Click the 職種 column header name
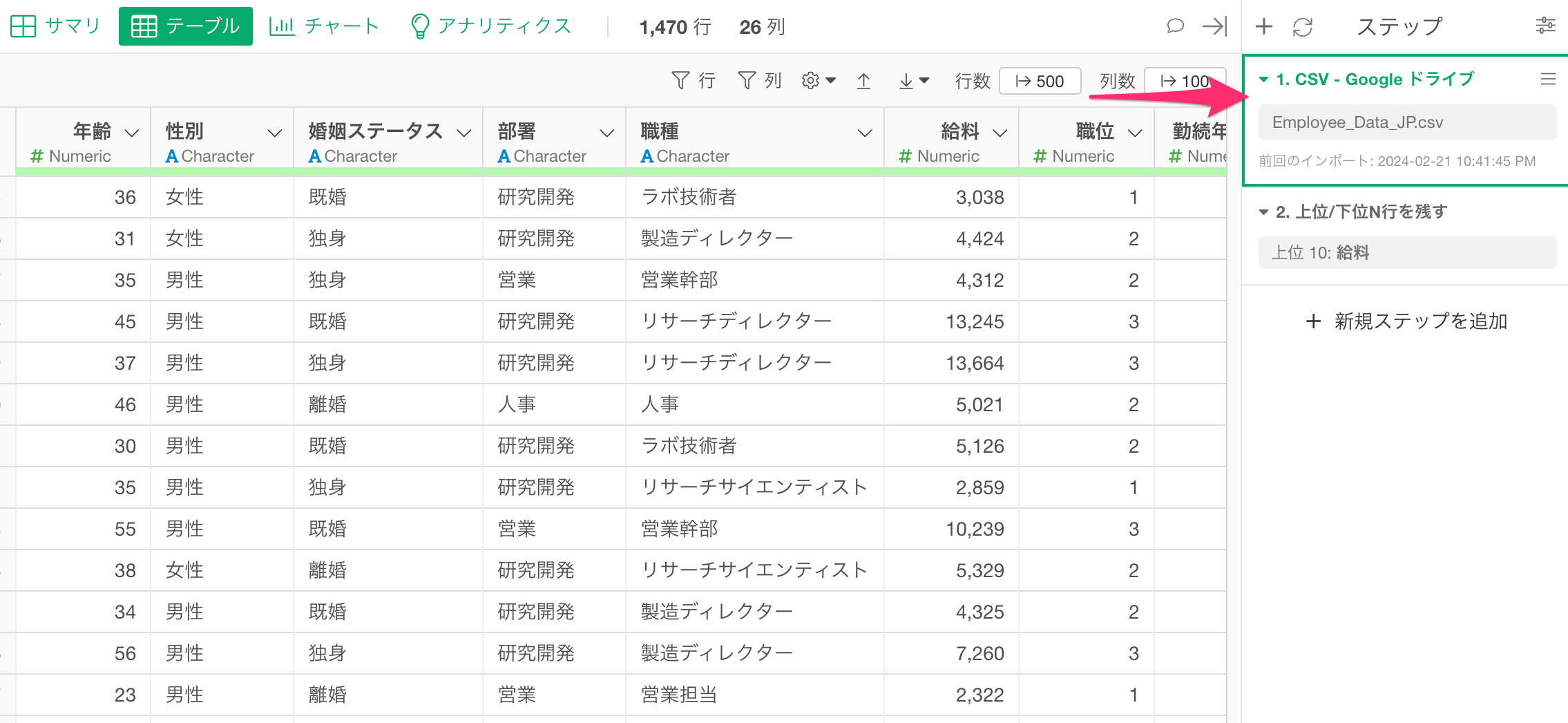Viewport: 1568px width, 723px height. pyautogui.click(x=660, y=131)
